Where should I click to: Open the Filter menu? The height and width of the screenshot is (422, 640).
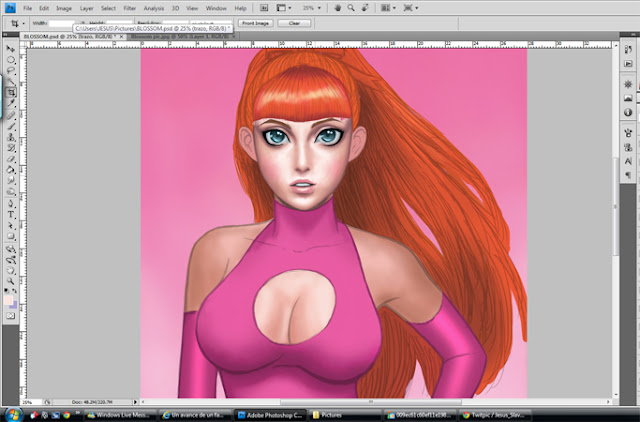(129, 8)
